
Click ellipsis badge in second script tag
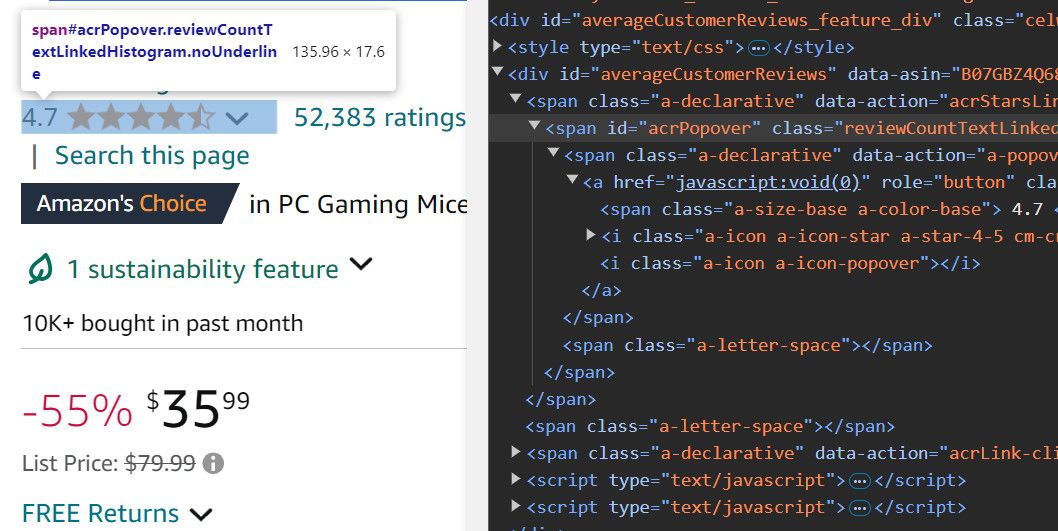[x=859, y=507]
